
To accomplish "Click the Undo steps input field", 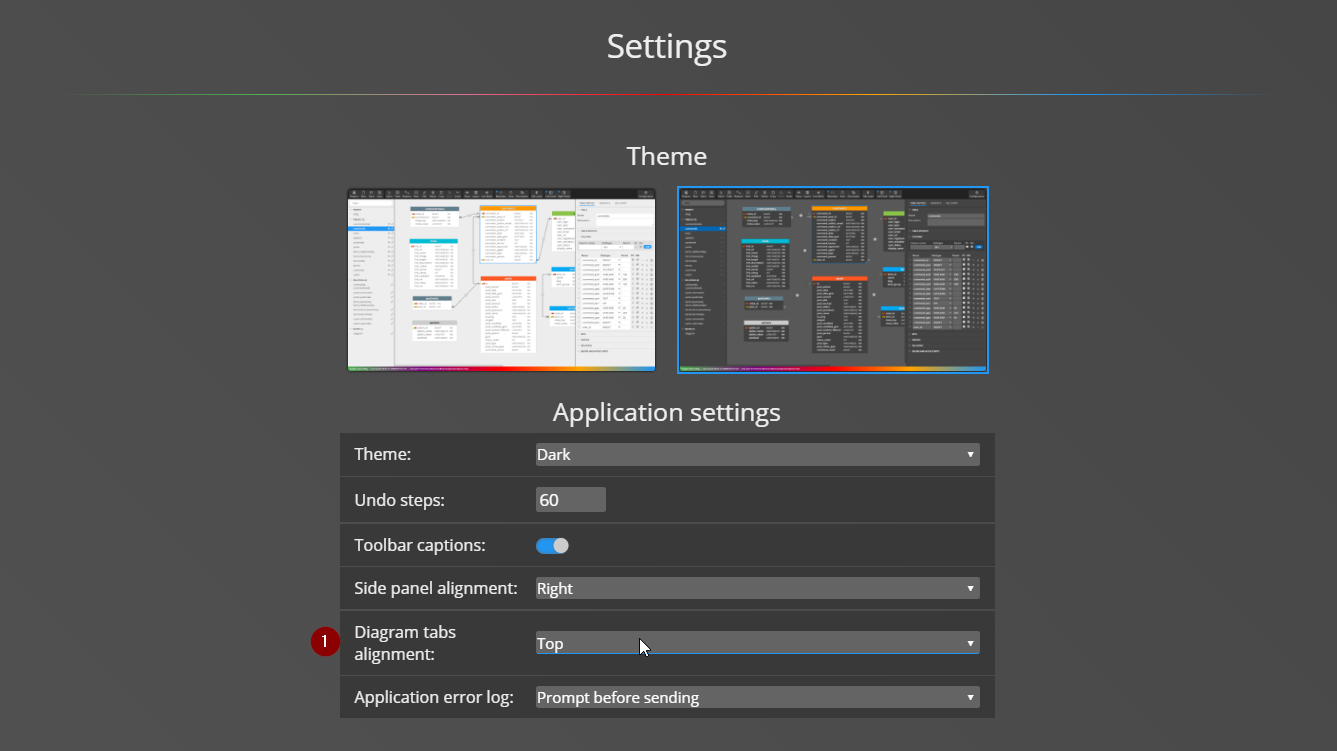I will point(570,500).
